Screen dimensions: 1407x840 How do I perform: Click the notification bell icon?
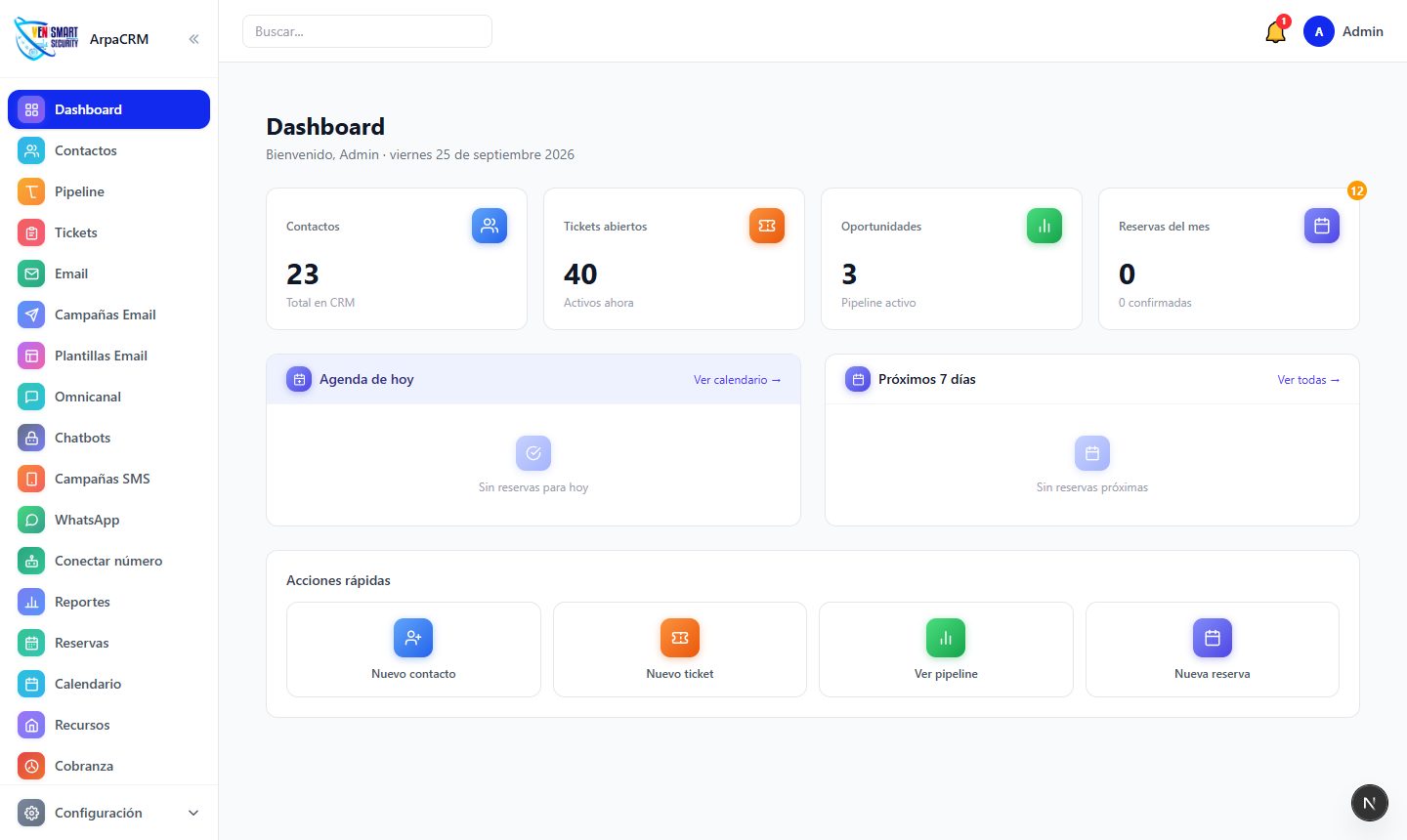[x=1275, y=32]
